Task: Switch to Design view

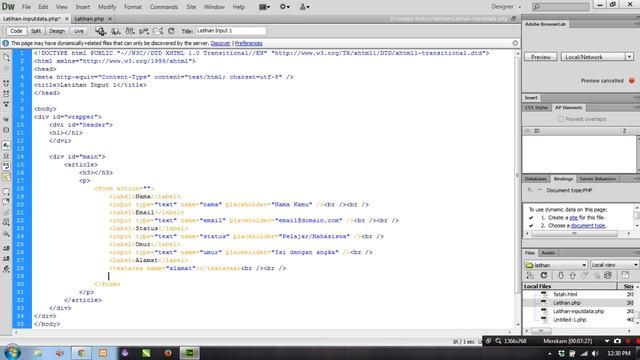Action: click(57, 31)
